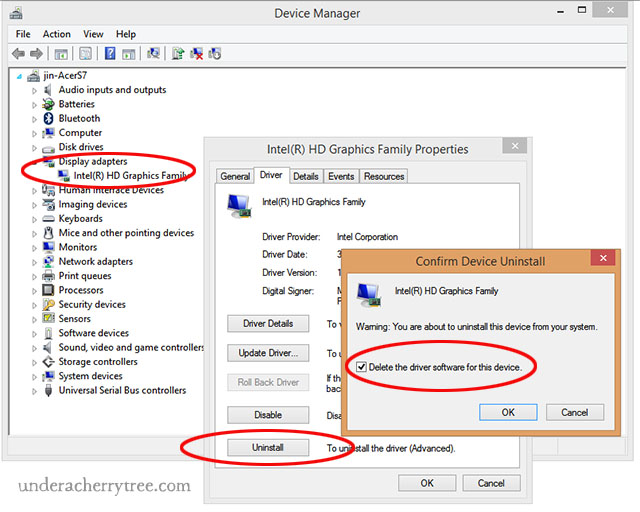Click the toolbar icon right of the Uninstall icon

click(x=215, y=53)
